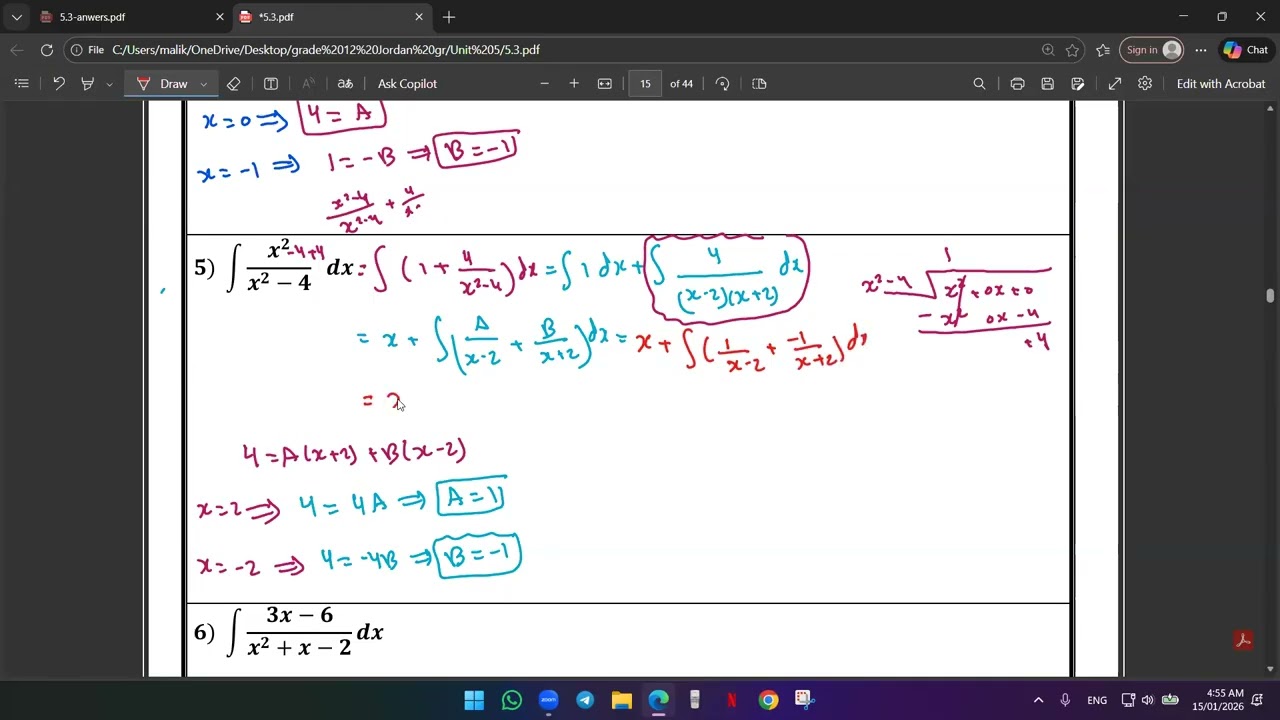Click the browser Back arrow
The image size is (1280, 720).
coord(17,50)
